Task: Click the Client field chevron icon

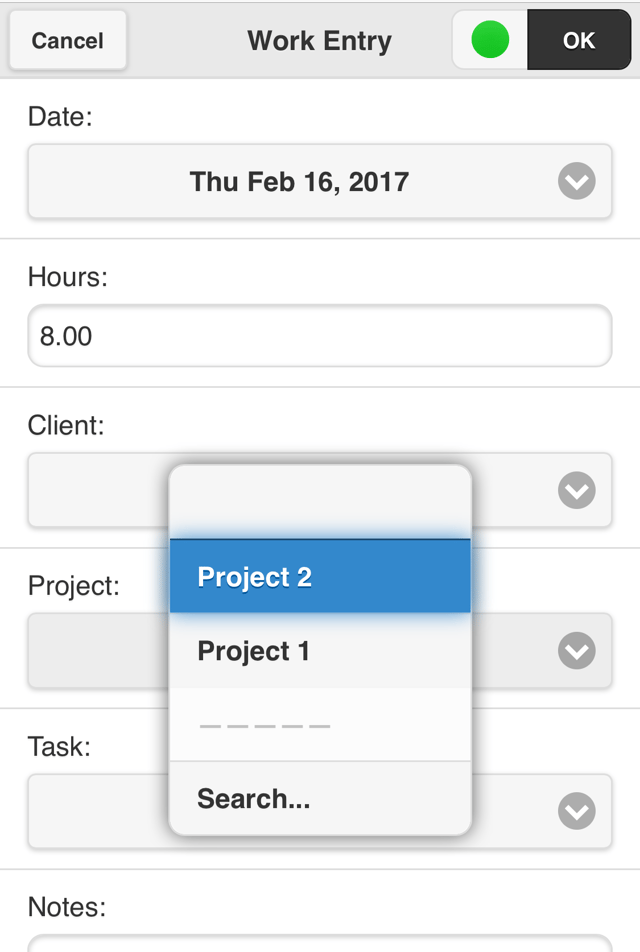Action: [x=576, y=490]
